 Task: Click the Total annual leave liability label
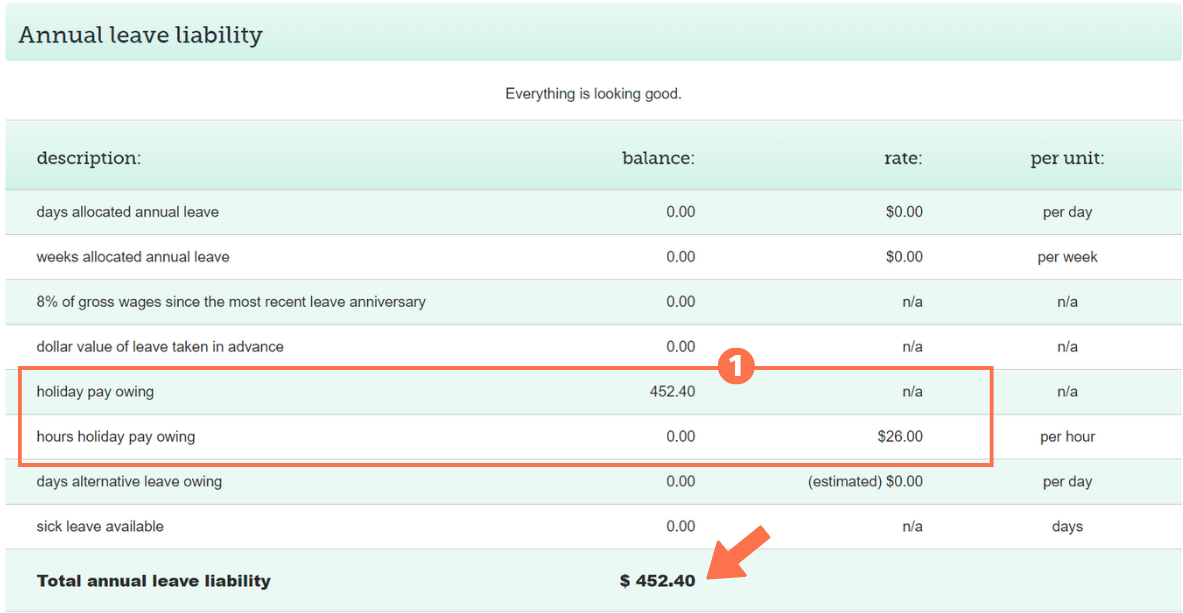(x=152, y=580)
